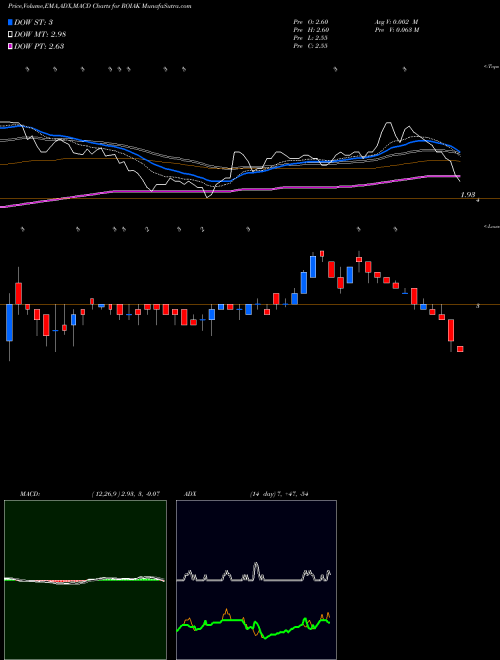Select the 'DOW MT: 2.98' legend text
The width and height of the screenshot is (500, 660).
(x=40, y=34)
